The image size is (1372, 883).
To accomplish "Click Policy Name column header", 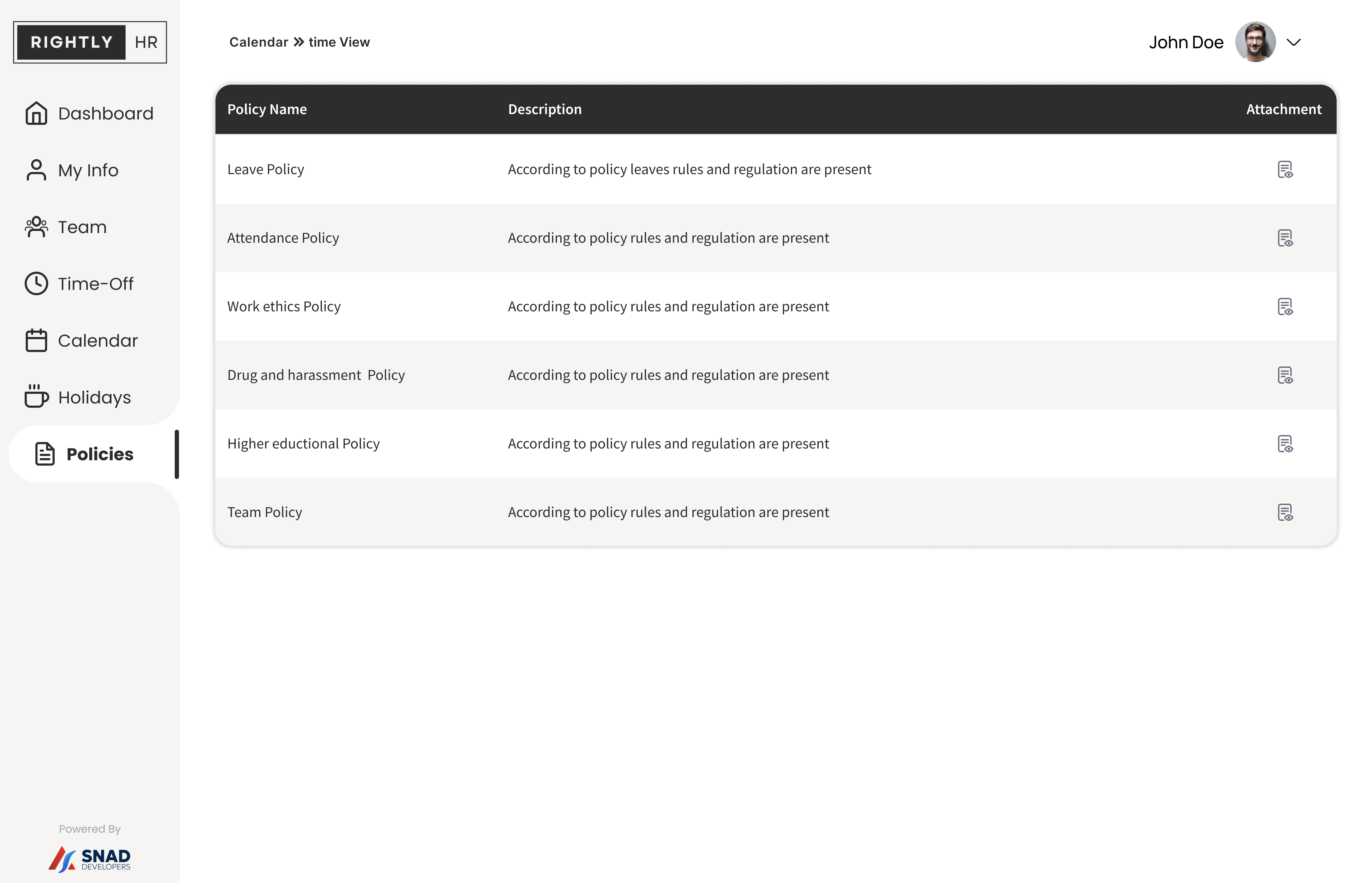I will tap(267, 109).
